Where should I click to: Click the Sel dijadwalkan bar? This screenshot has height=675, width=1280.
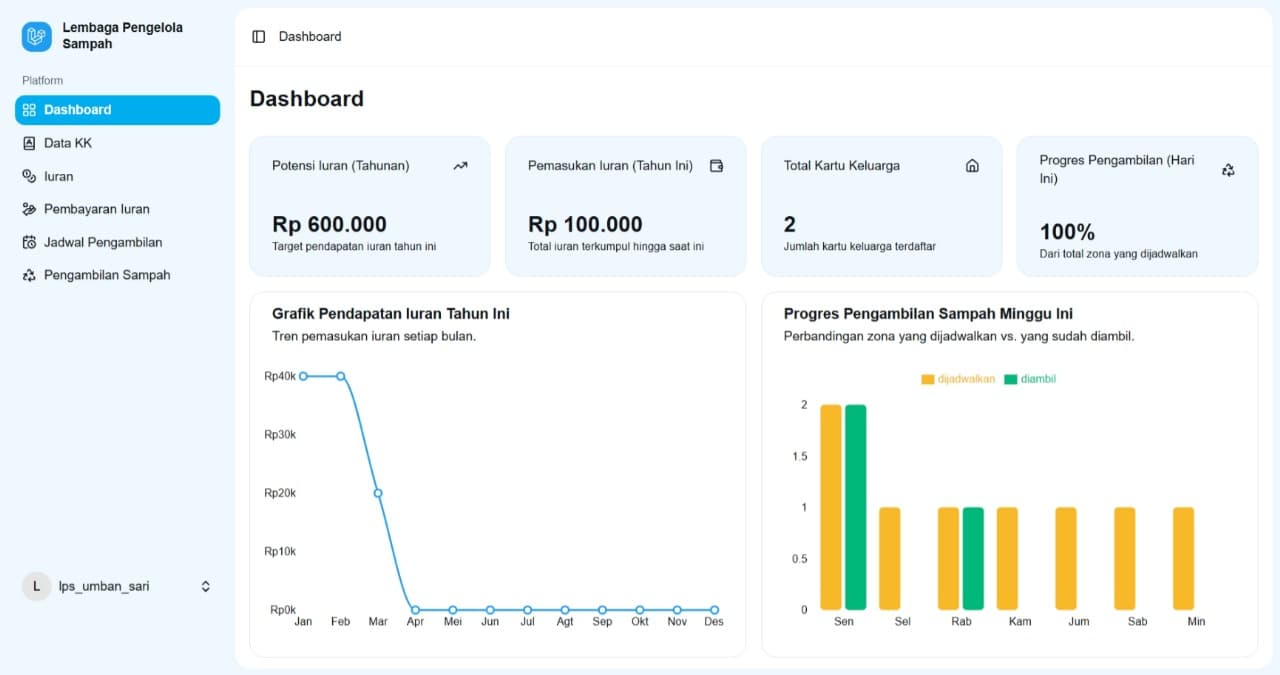point(890,558)
